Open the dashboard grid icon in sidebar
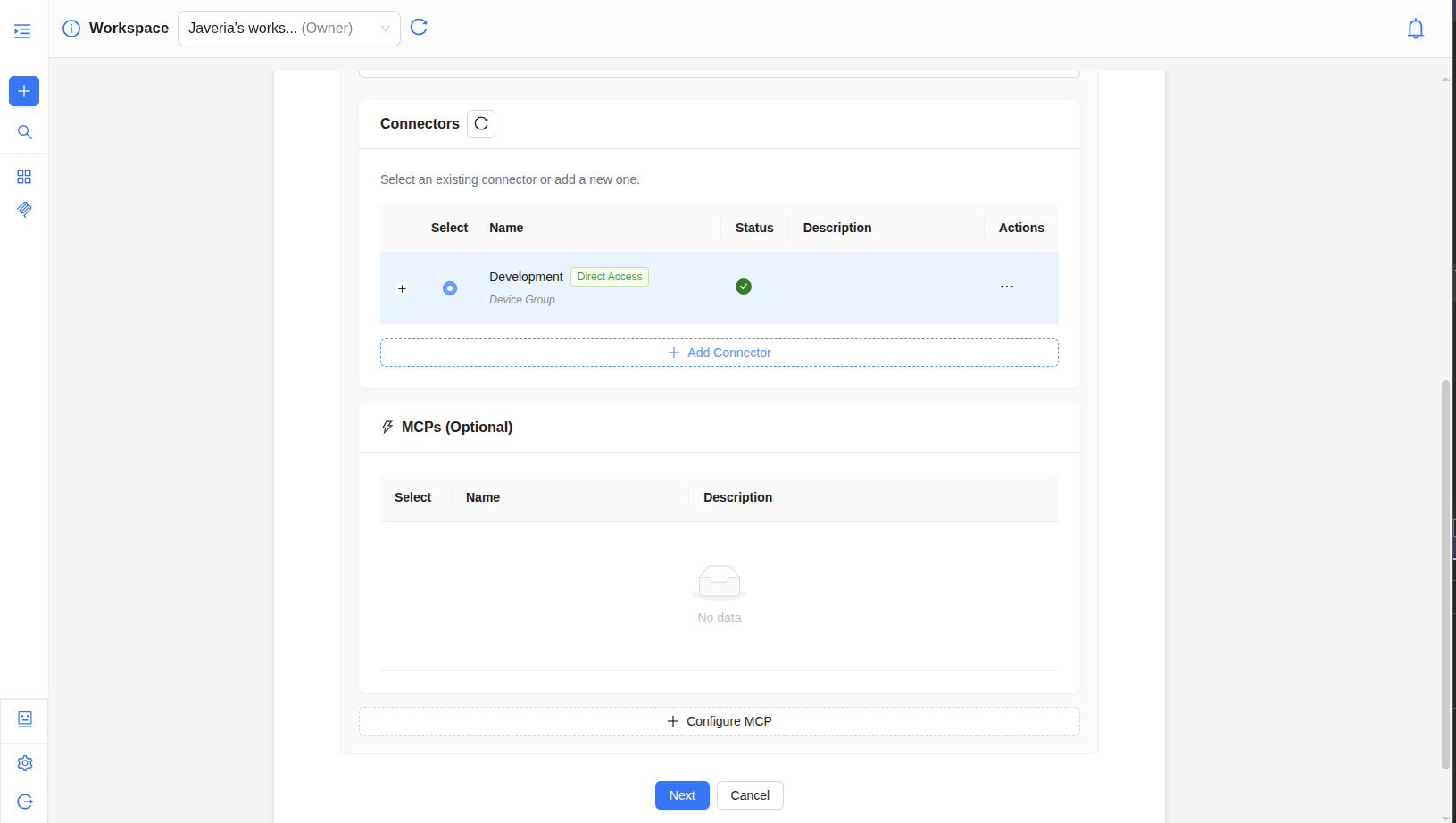Viewport: 1456px width, 823px height. (24, 177)
